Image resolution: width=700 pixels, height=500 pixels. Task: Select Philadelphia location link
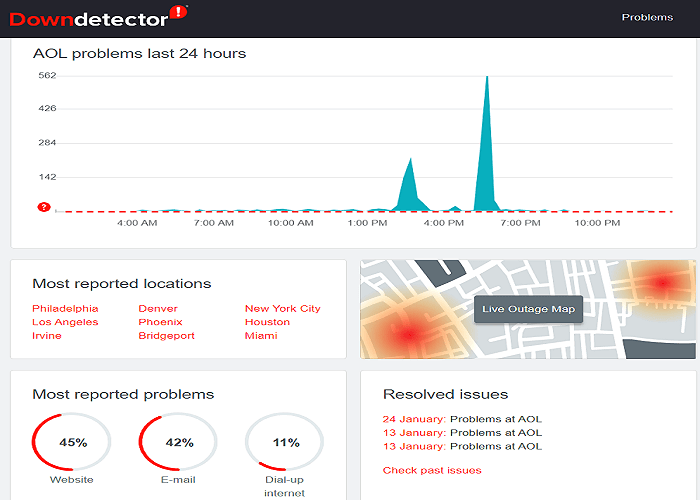pos(65,308)
